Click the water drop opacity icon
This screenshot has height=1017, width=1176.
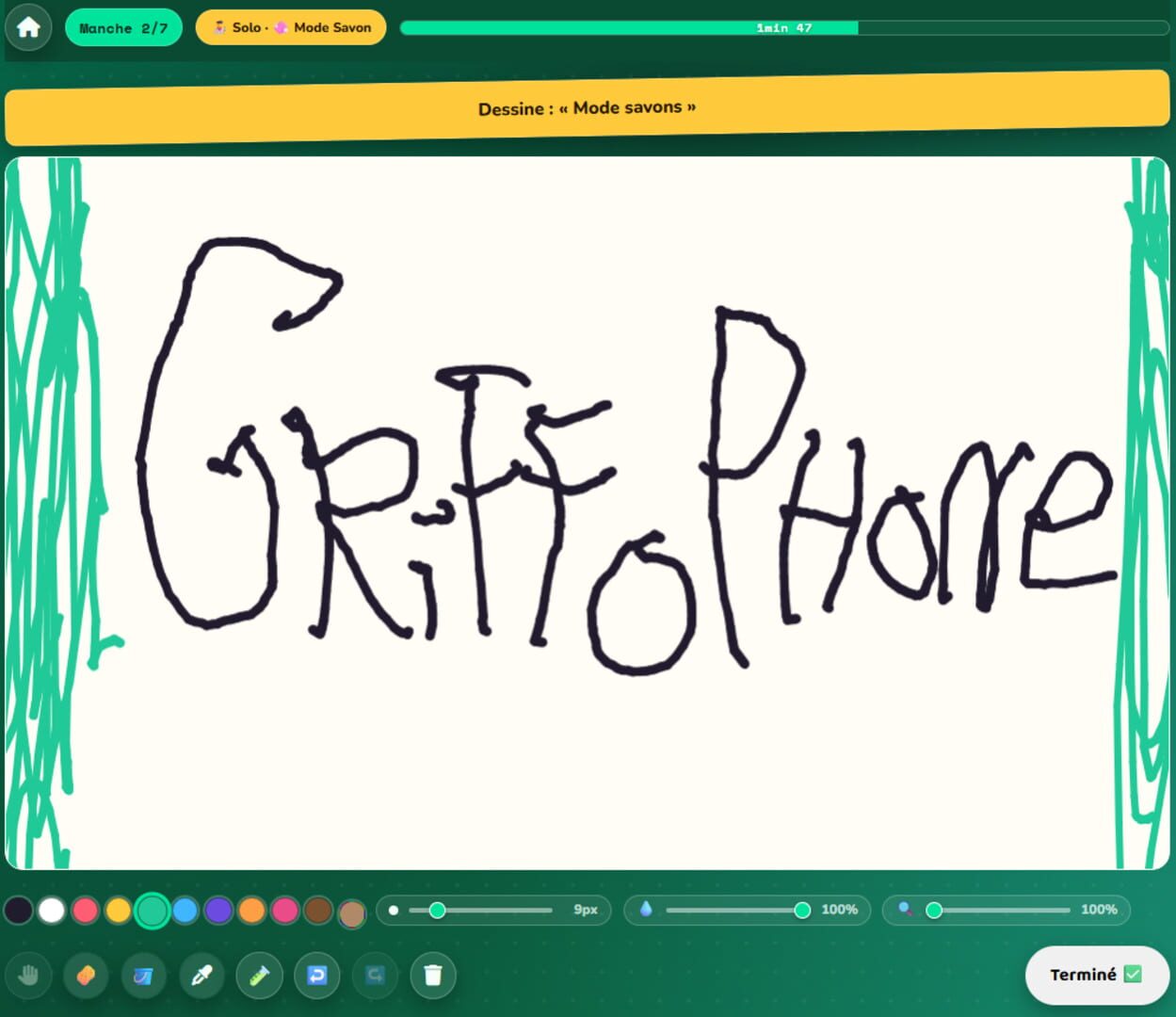(x=646, y=909)
